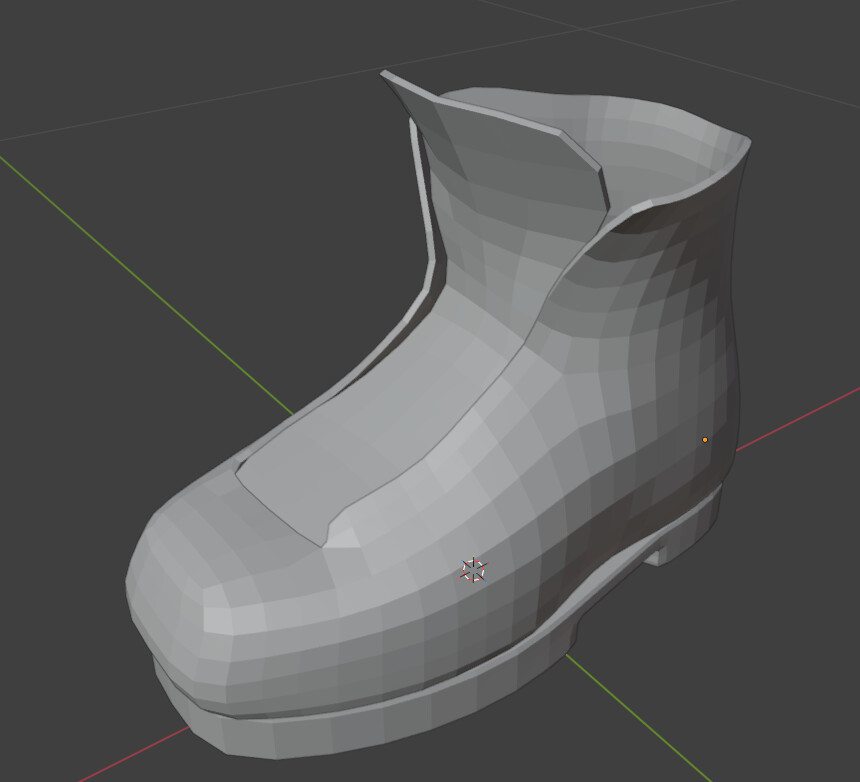Screen dimensions: 860x782
Task: Click the 3D cursor crosshair on the boot
Action: tap(473, 570)
